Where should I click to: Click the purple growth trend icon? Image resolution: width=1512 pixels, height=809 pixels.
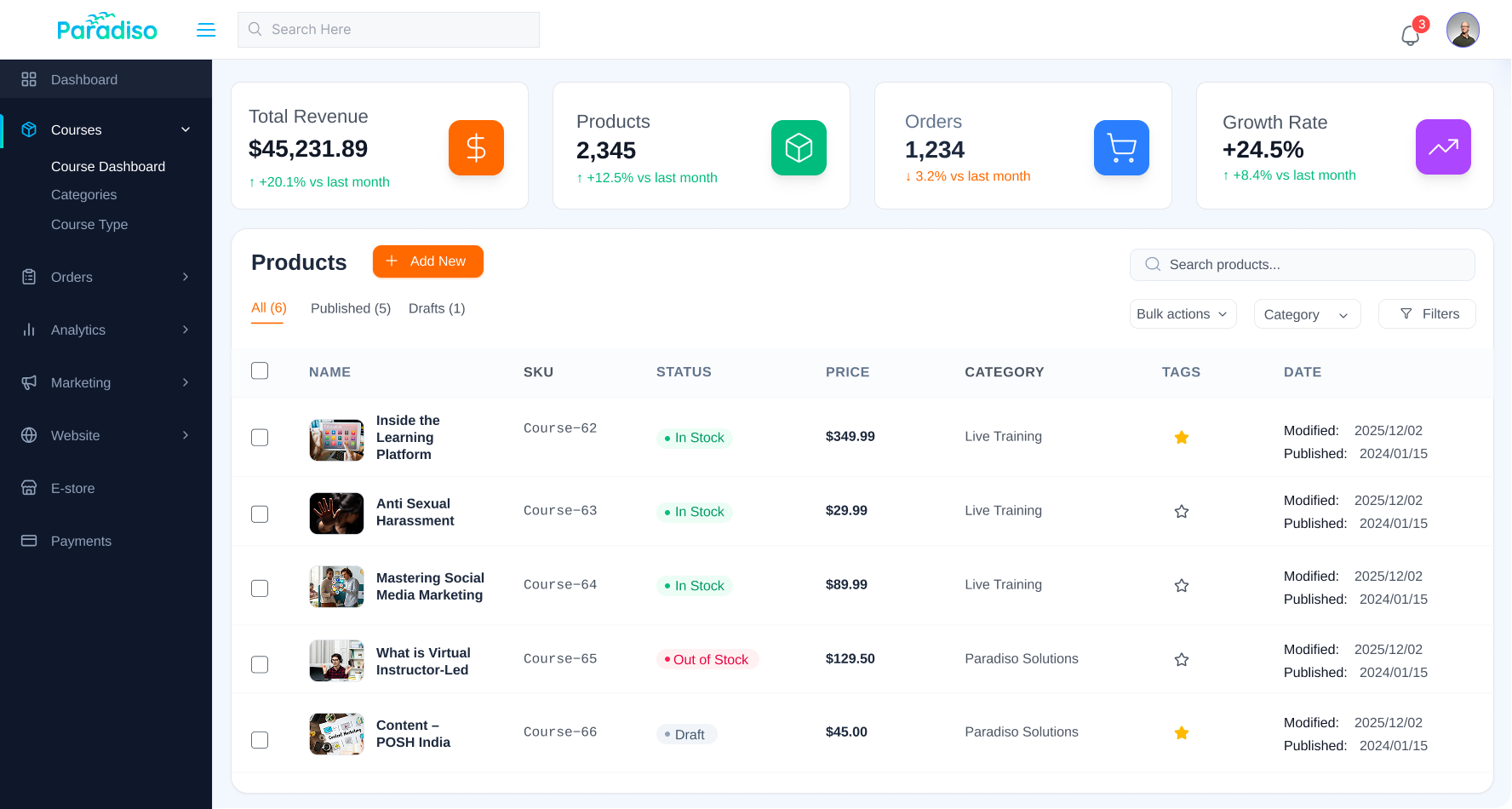tap(1442, 147)
